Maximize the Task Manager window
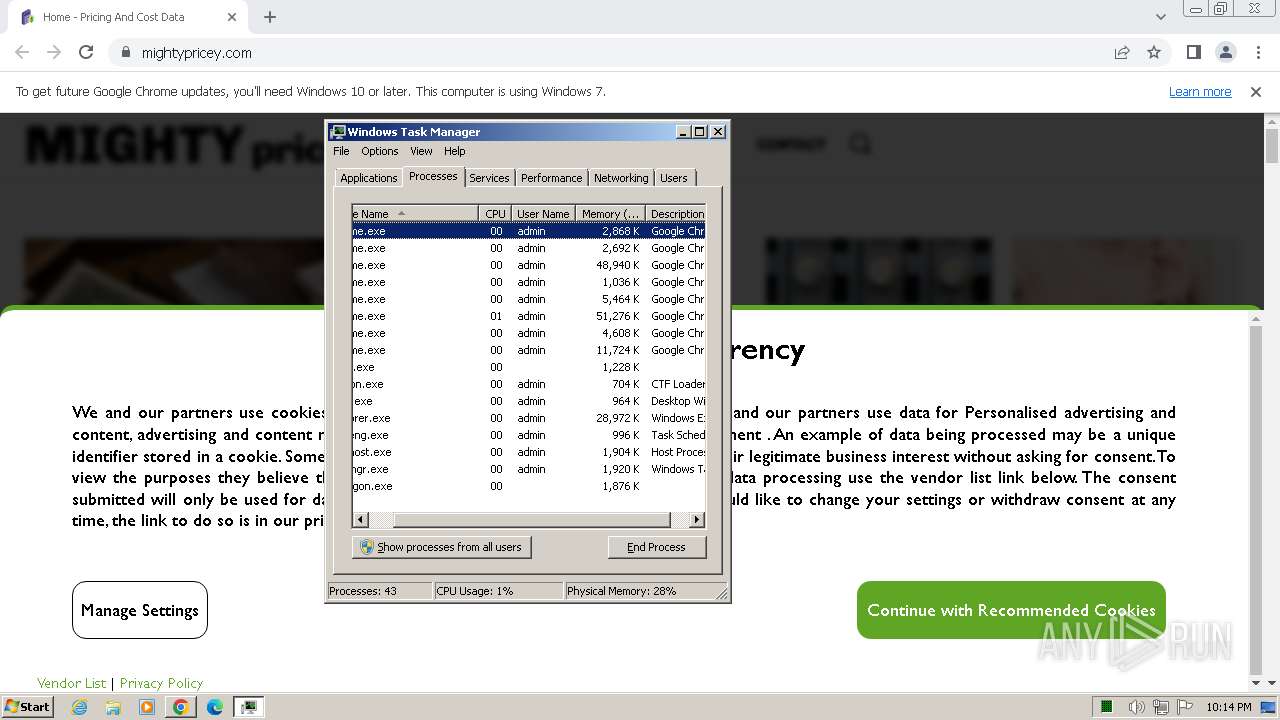 click(699, 132)
